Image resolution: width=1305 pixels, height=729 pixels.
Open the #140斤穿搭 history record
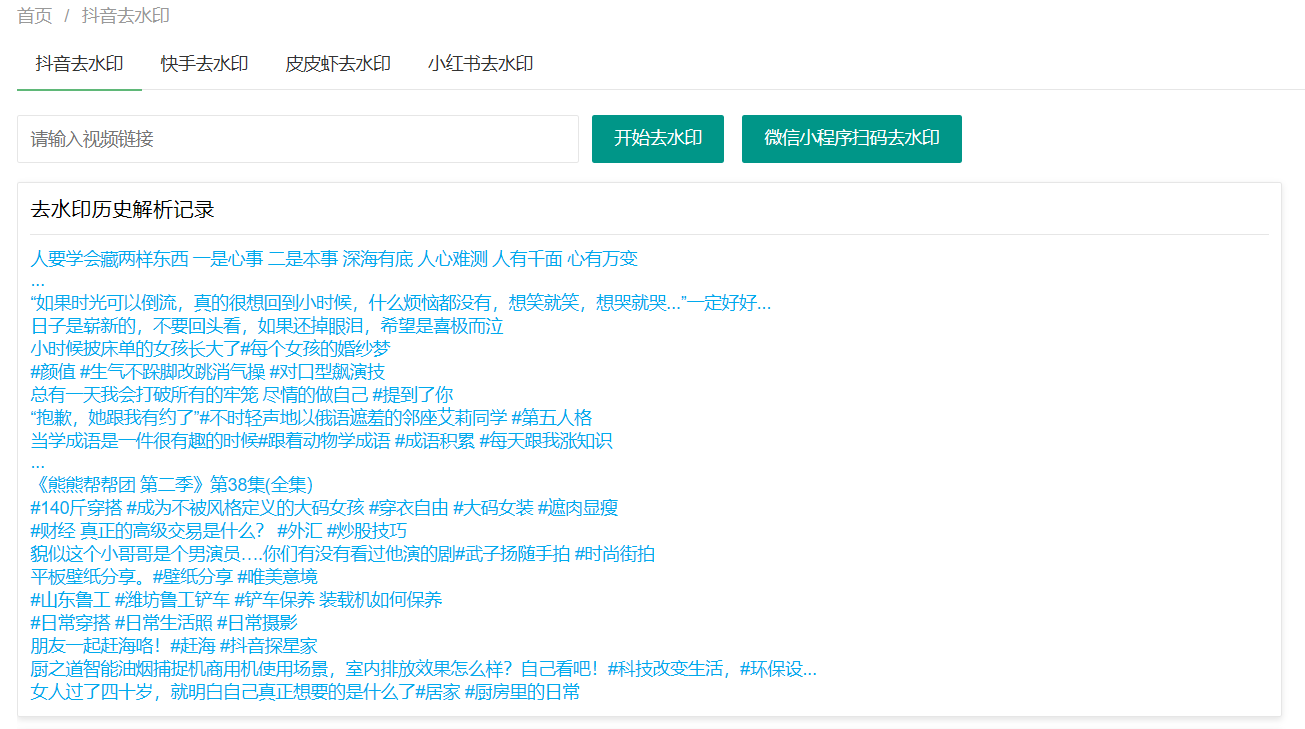pos(323,507)
